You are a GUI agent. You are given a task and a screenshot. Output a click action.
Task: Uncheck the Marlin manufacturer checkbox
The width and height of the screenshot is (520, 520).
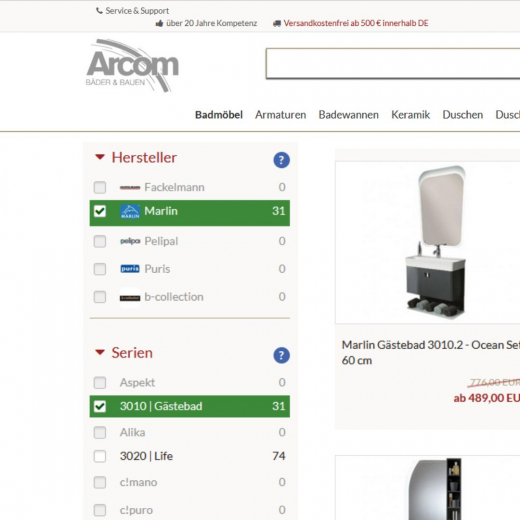[100, 211]
